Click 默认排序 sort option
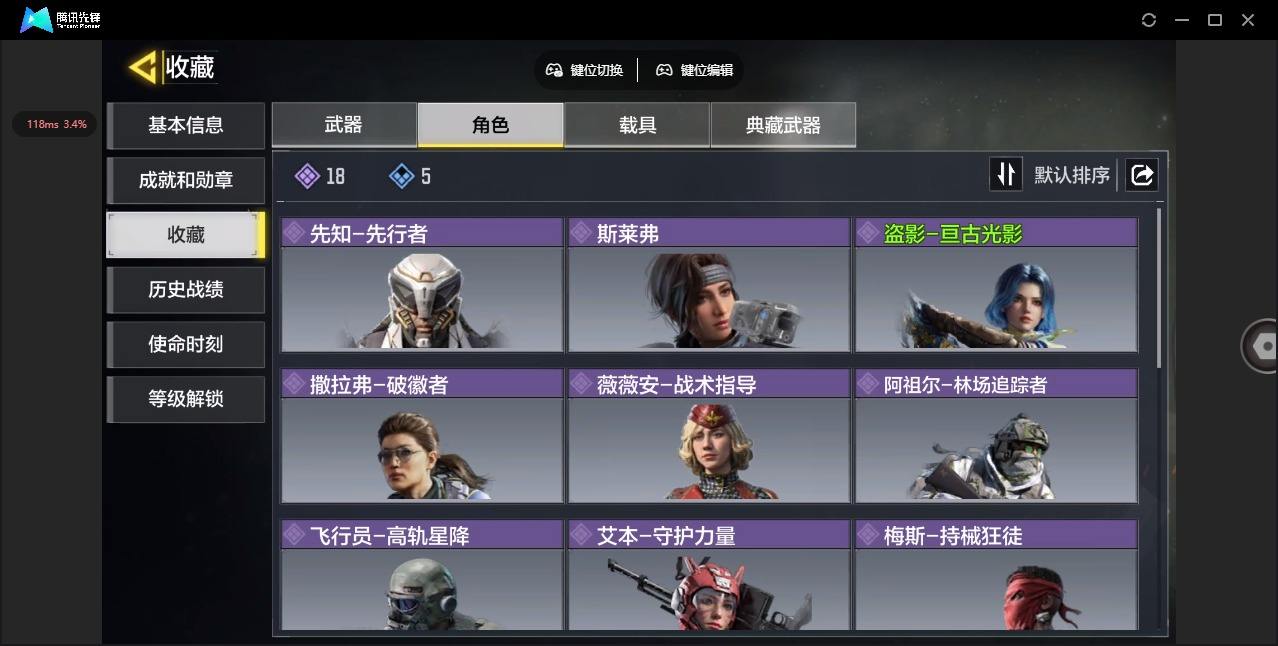Image resolution: width=1278 pixels, height=646 pixels. coord(1072,176)
